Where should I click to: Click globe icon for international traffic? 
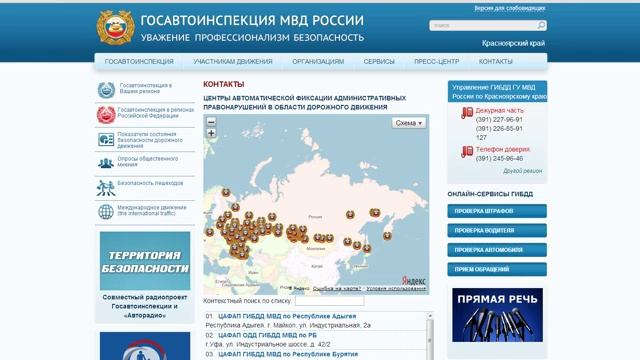tap(106, 212)
